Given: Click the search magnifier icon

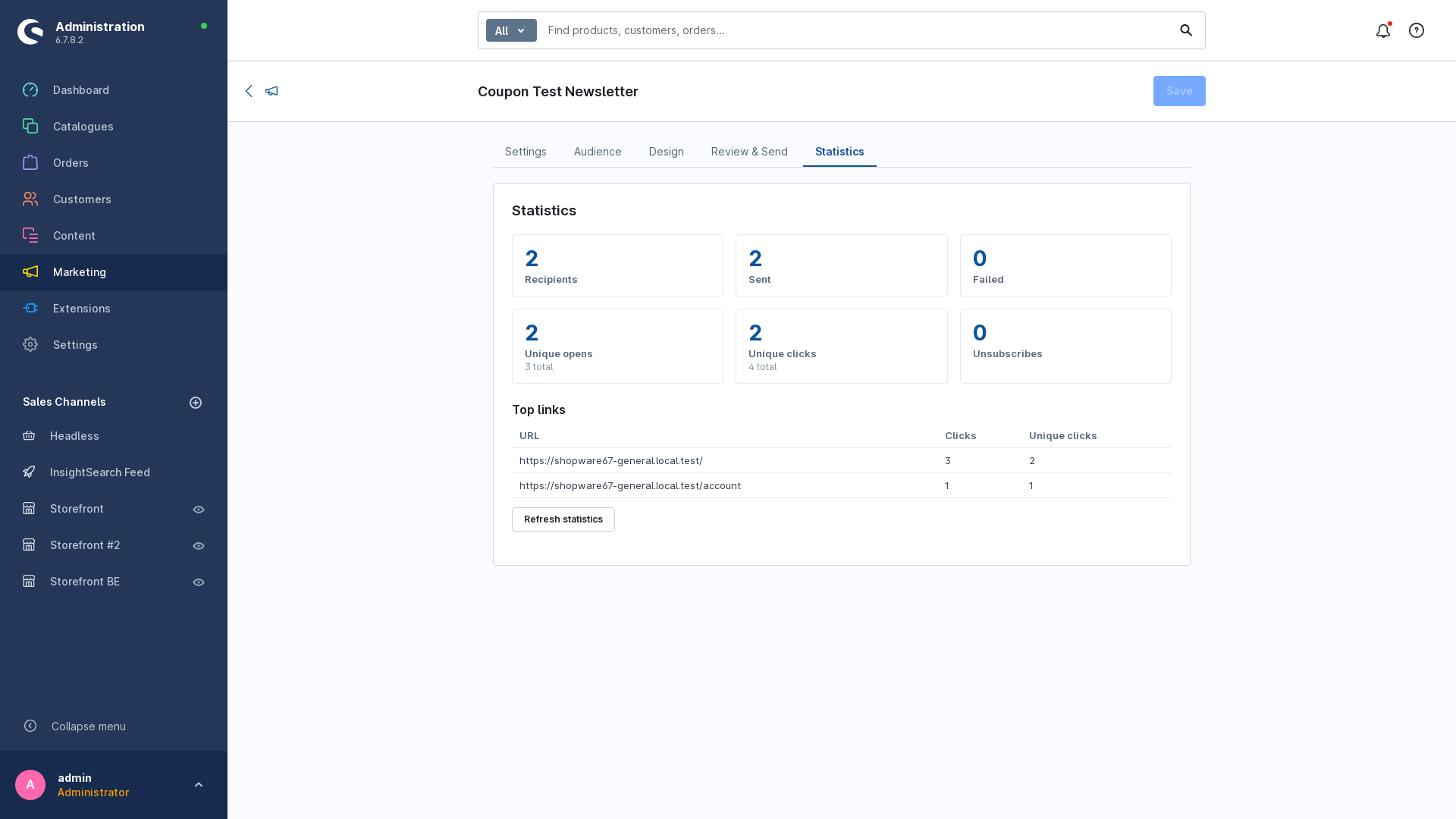Looking at the screenshot, I should tap(1186, 30).
